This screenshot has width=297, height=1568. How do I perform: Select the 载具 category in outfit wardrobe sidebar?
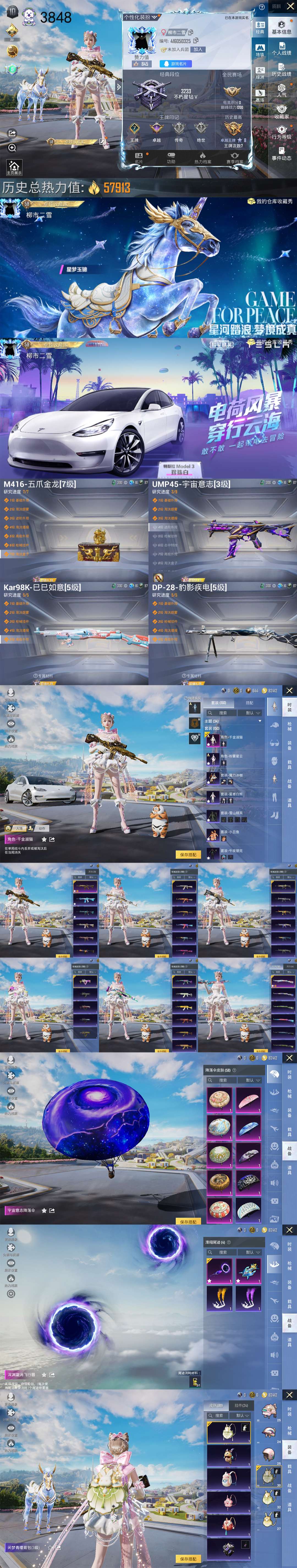pyautogui.click(x=290, y=764)
